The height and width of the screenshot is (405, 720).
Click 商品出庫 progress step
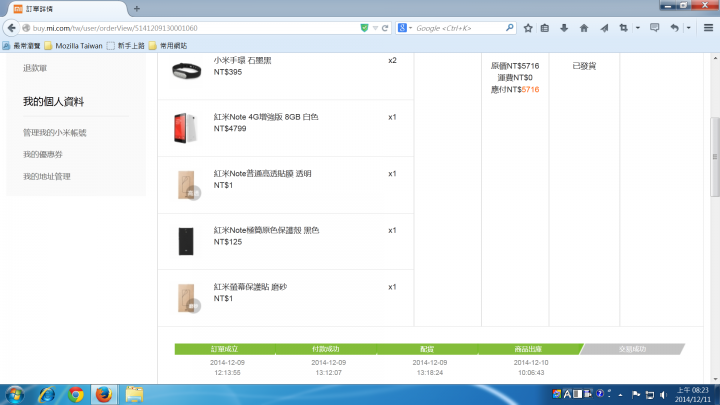528,349
